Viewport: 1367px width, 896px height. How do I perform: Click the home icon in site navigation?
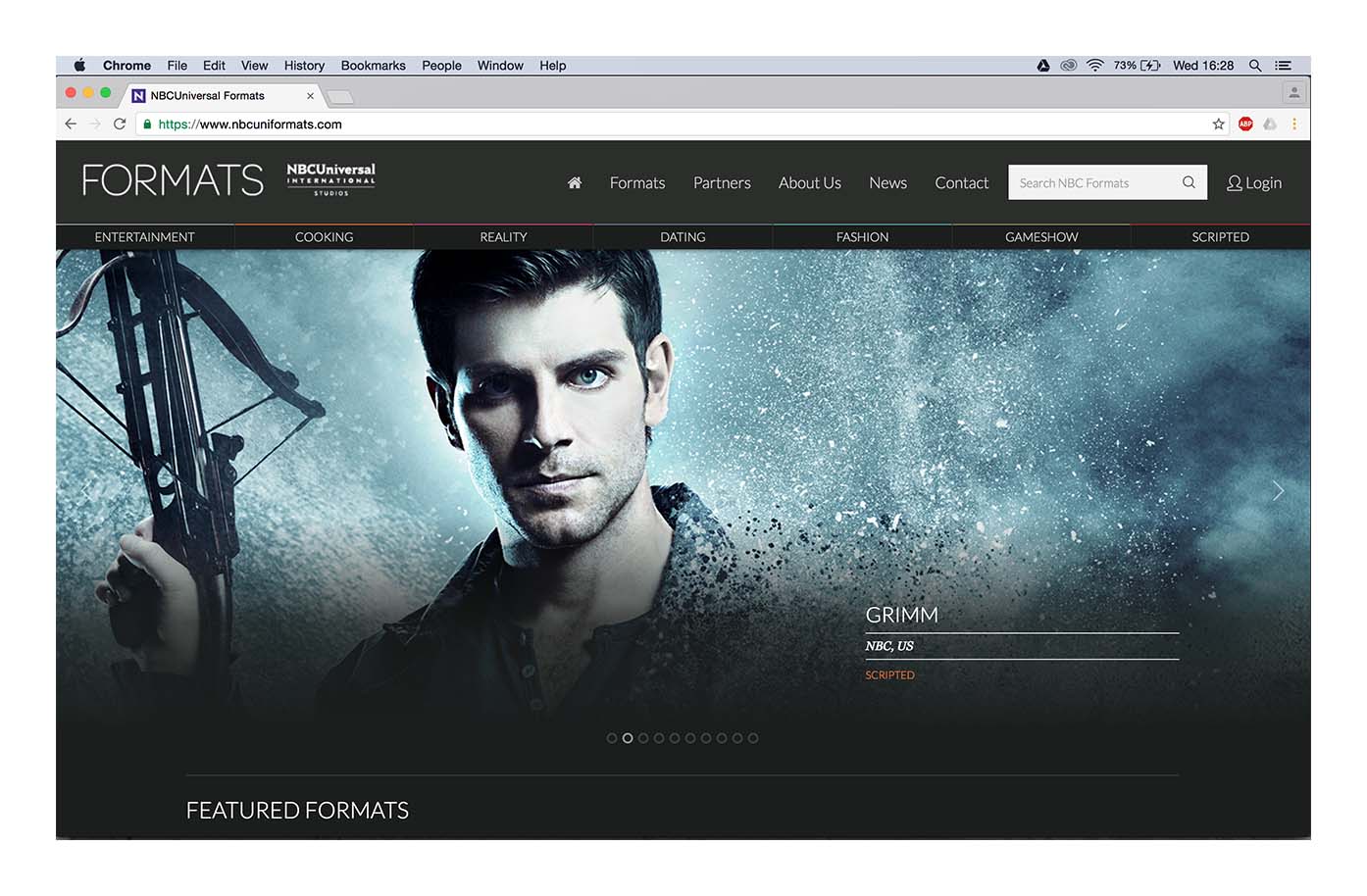tap(575, 182)
